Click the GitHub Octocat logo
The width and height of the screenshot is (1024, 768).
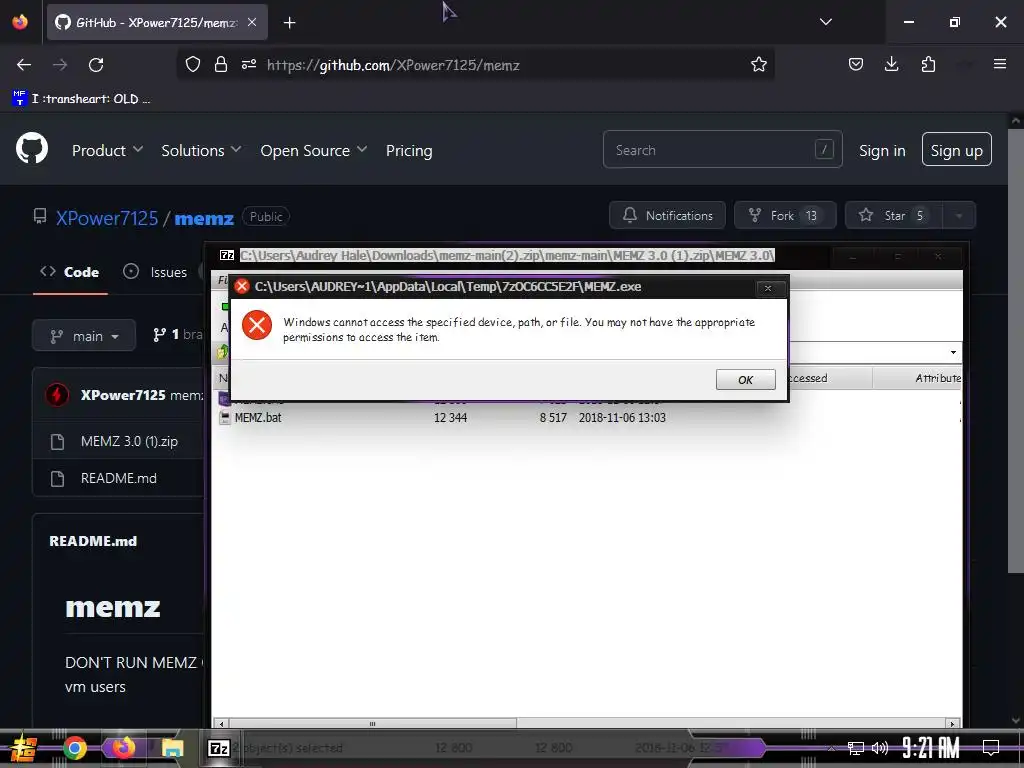point(32,150)
